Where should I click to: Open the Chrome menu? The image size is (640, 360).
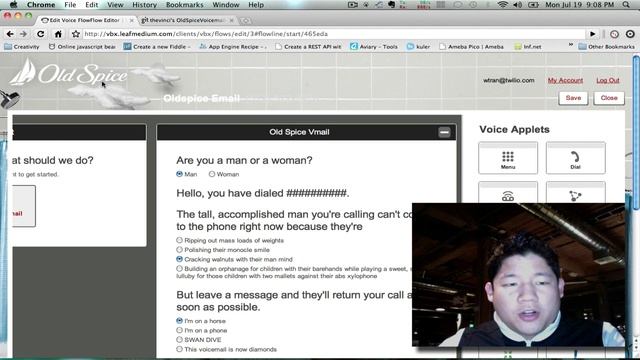coord(41,5)
